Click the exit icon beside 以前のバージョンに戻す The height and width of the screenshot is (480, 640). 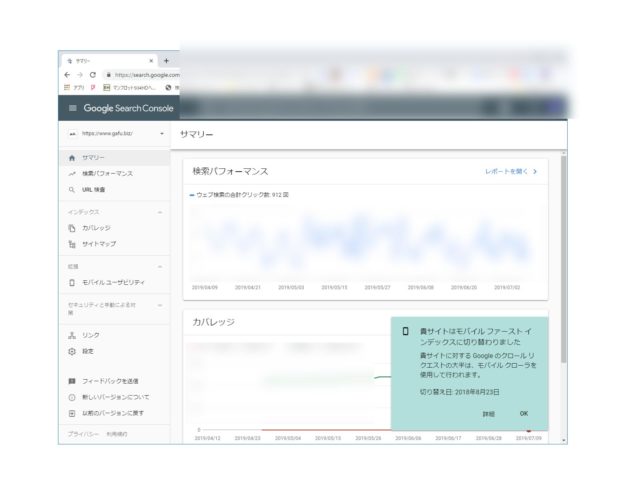(x=72, y=413)
